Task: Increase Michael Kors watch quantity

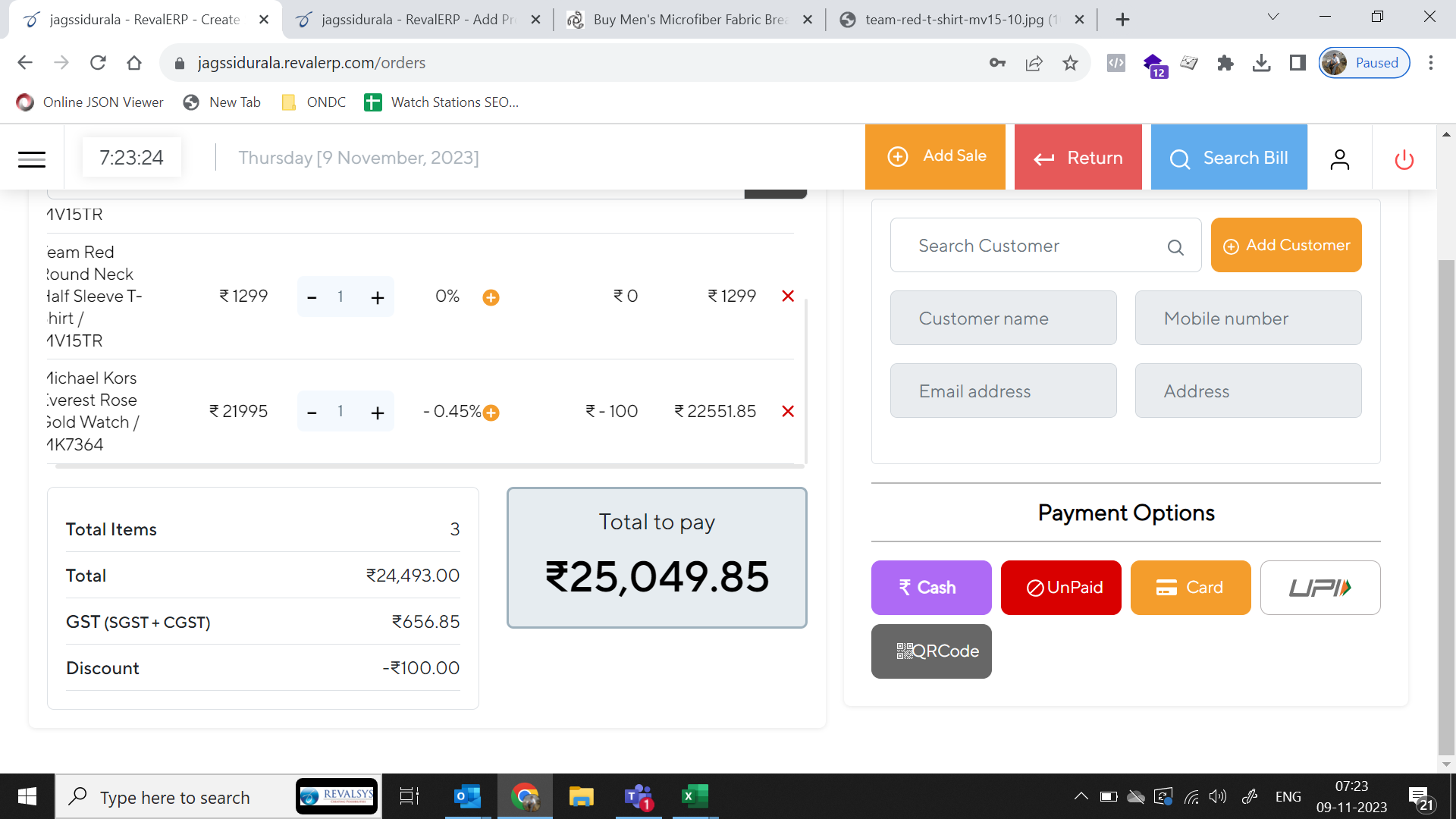Action: (x=378, y=413)
